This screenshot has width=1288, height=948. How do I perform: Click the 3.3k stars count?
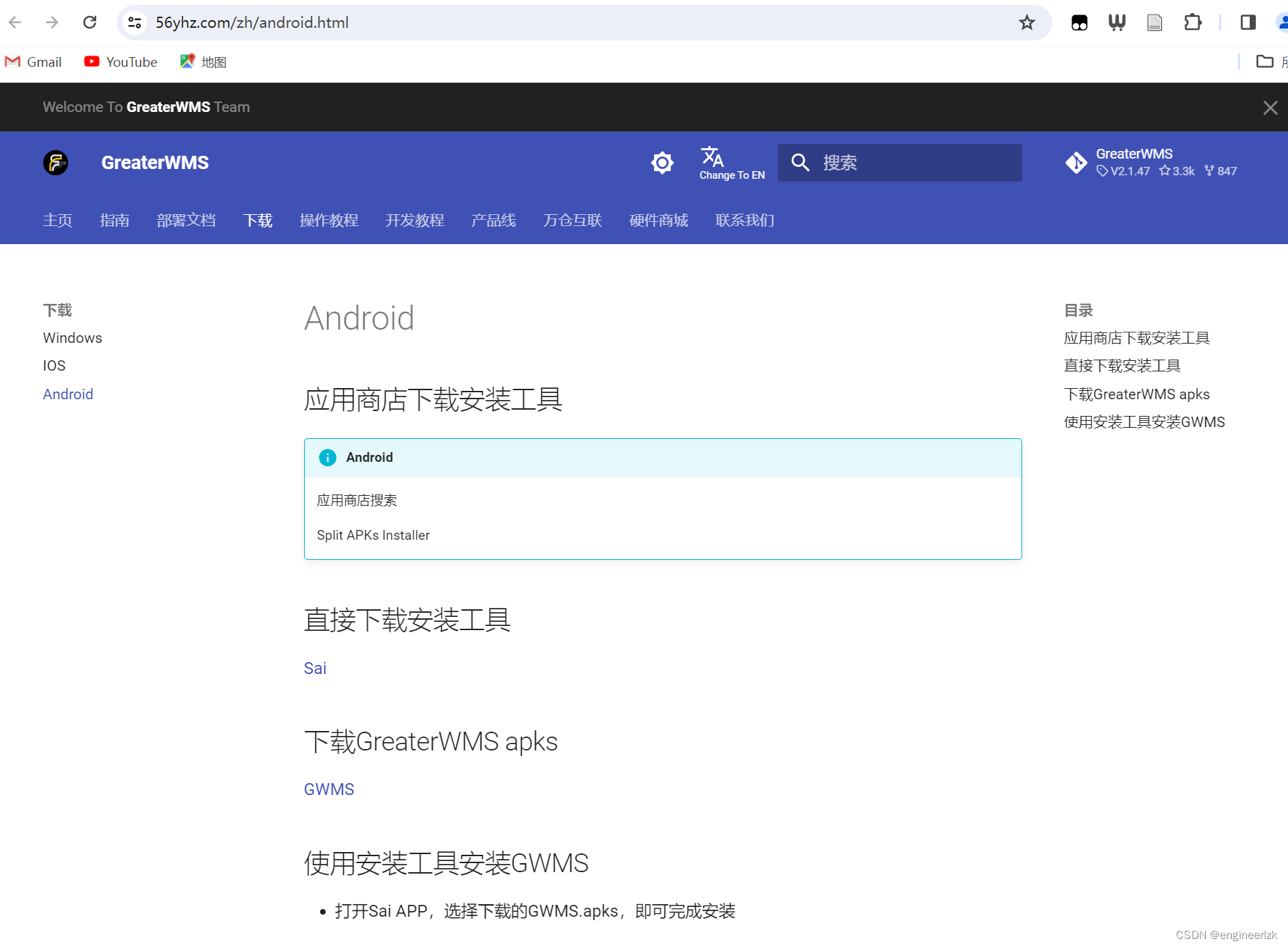pos(1177,171)
